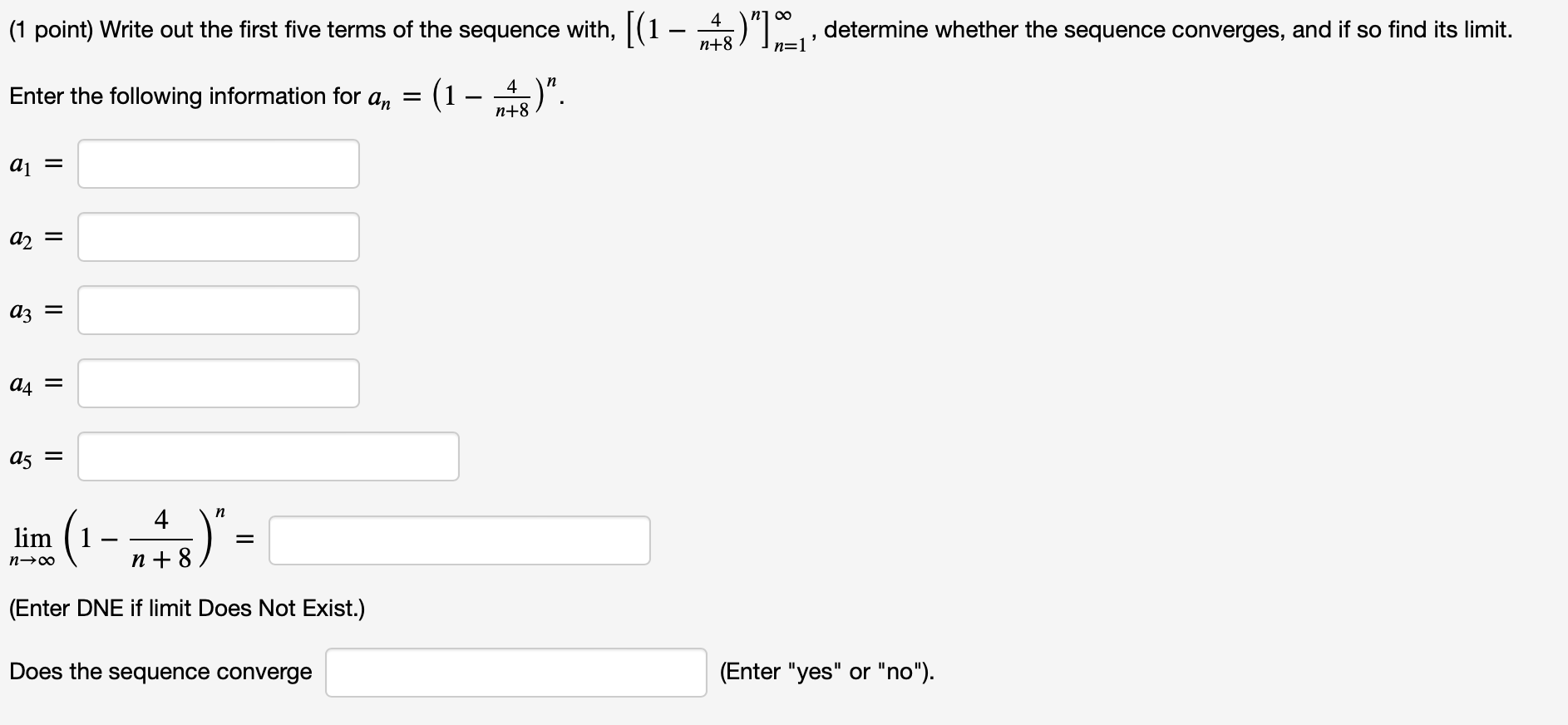Click the '(1 point)' text at the top
Viewport: 1568px width, 725px height.
pos(52,30)
